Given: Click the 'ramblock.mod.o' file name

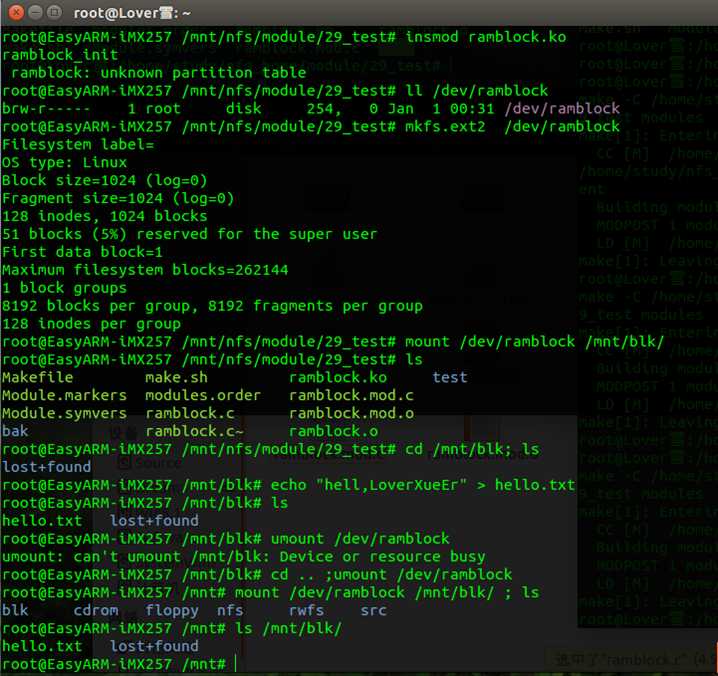Looking at the screenshot, I should coord(351,413).
